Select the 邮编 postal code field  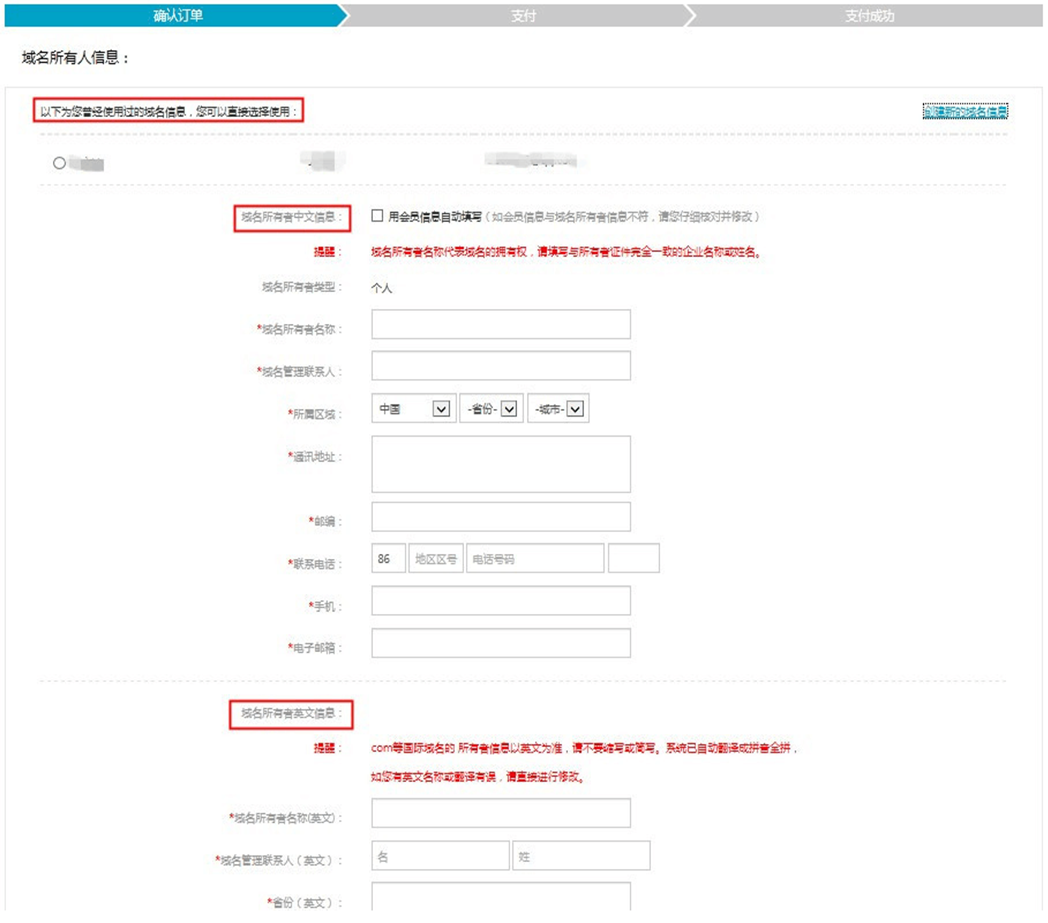click(500, 517)
